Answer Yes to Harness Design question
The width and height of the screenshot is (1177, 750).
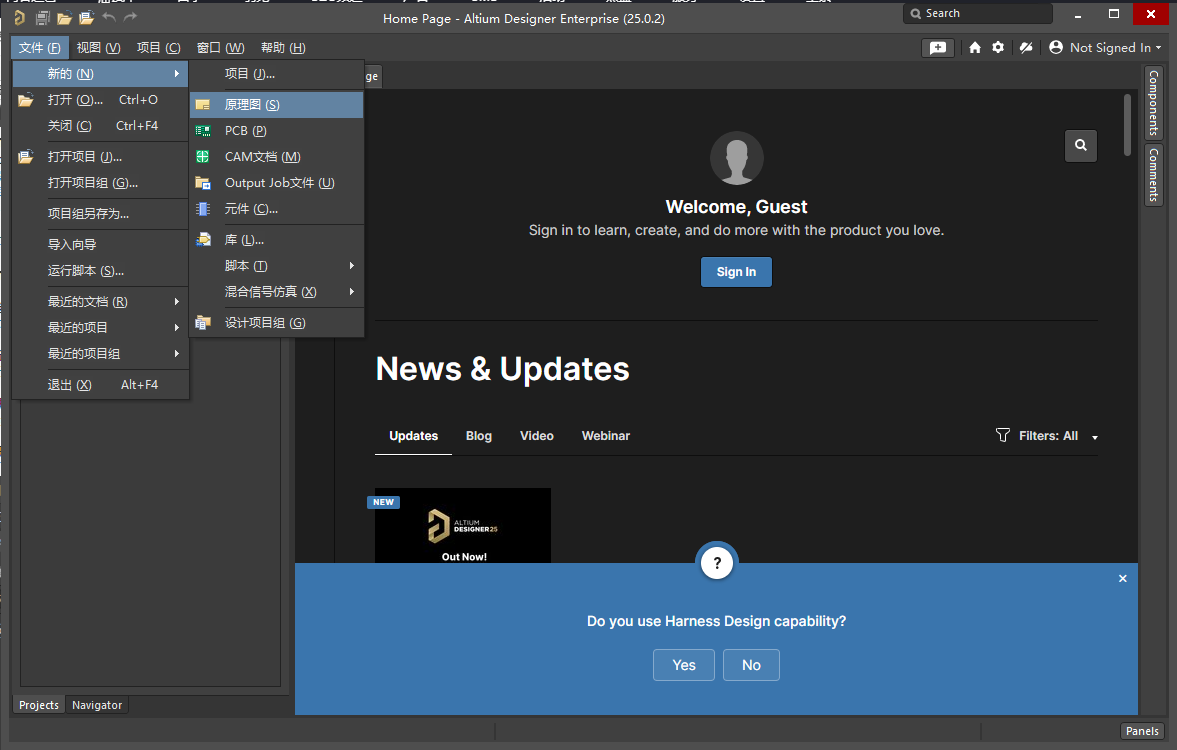click(x=684, y=665)
